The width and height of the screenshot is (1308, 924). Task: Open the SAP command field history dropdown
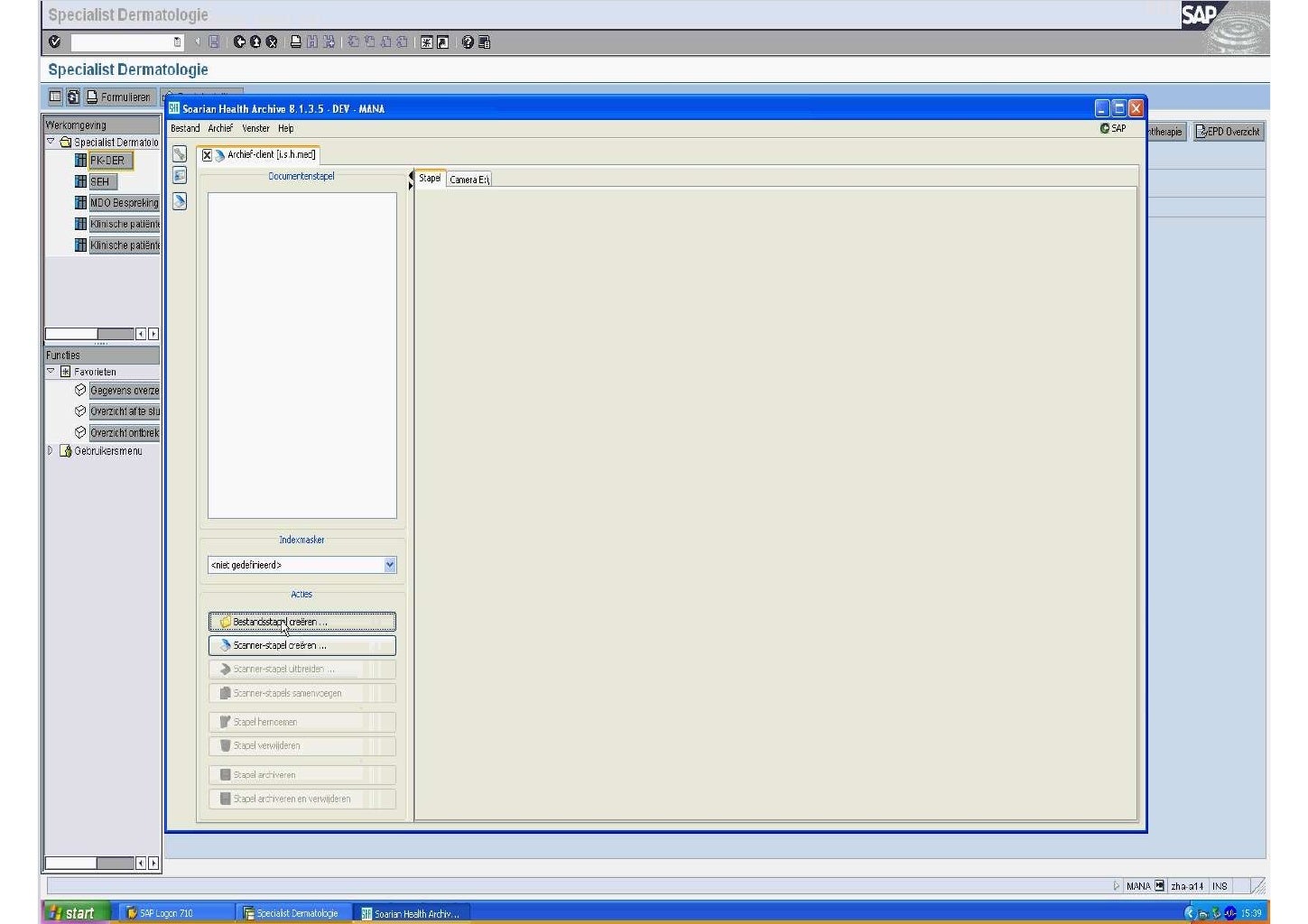177,42
